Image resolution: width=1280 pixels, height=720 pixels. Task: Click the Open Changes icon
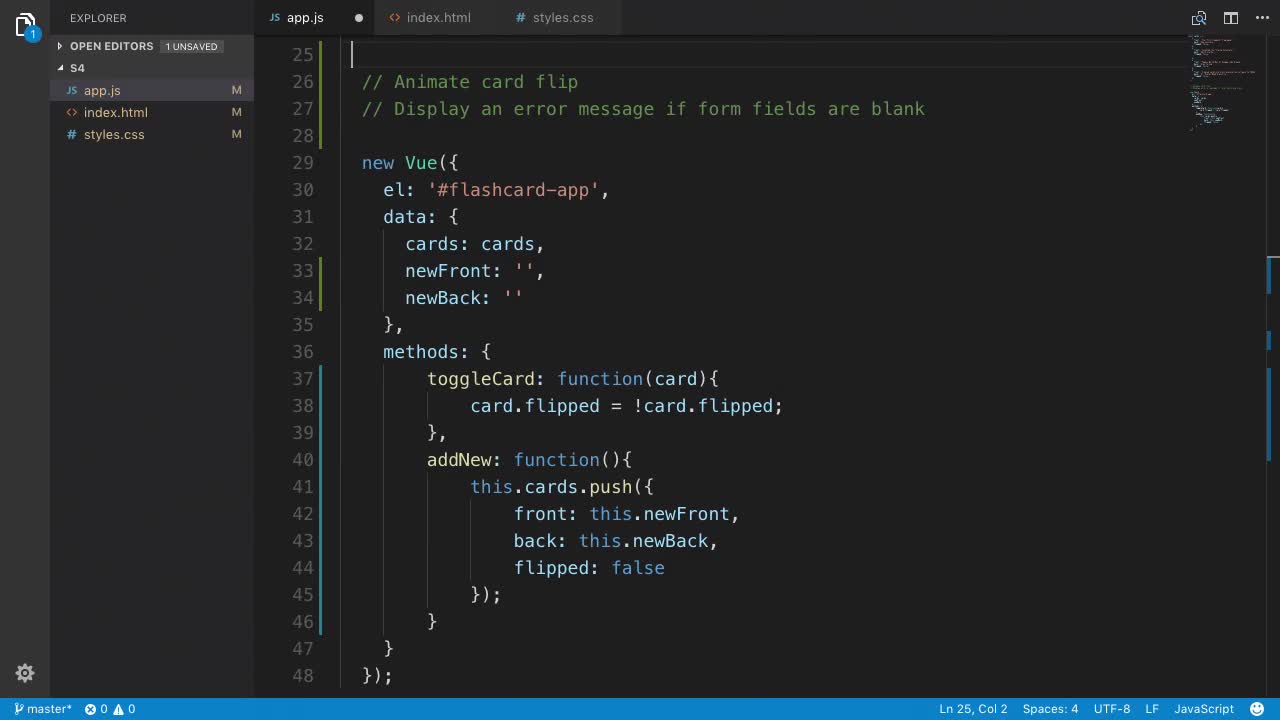coord(1199,18)
